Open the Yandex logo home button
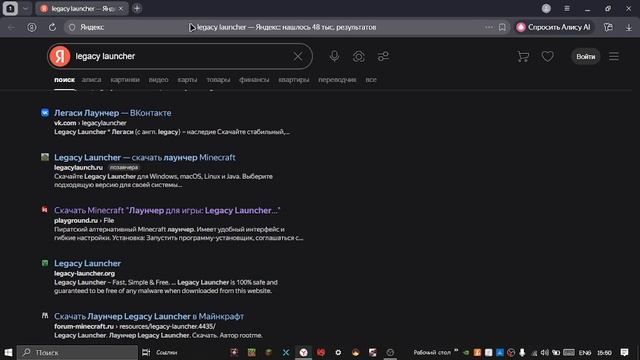This screenshot has width=640, height=360. coord(60,56)
